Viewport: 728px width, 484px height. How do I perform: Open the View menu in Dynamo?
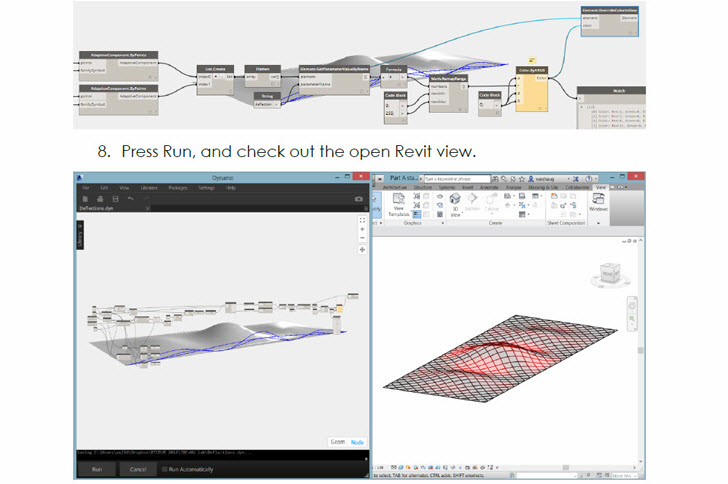point(124,188)
